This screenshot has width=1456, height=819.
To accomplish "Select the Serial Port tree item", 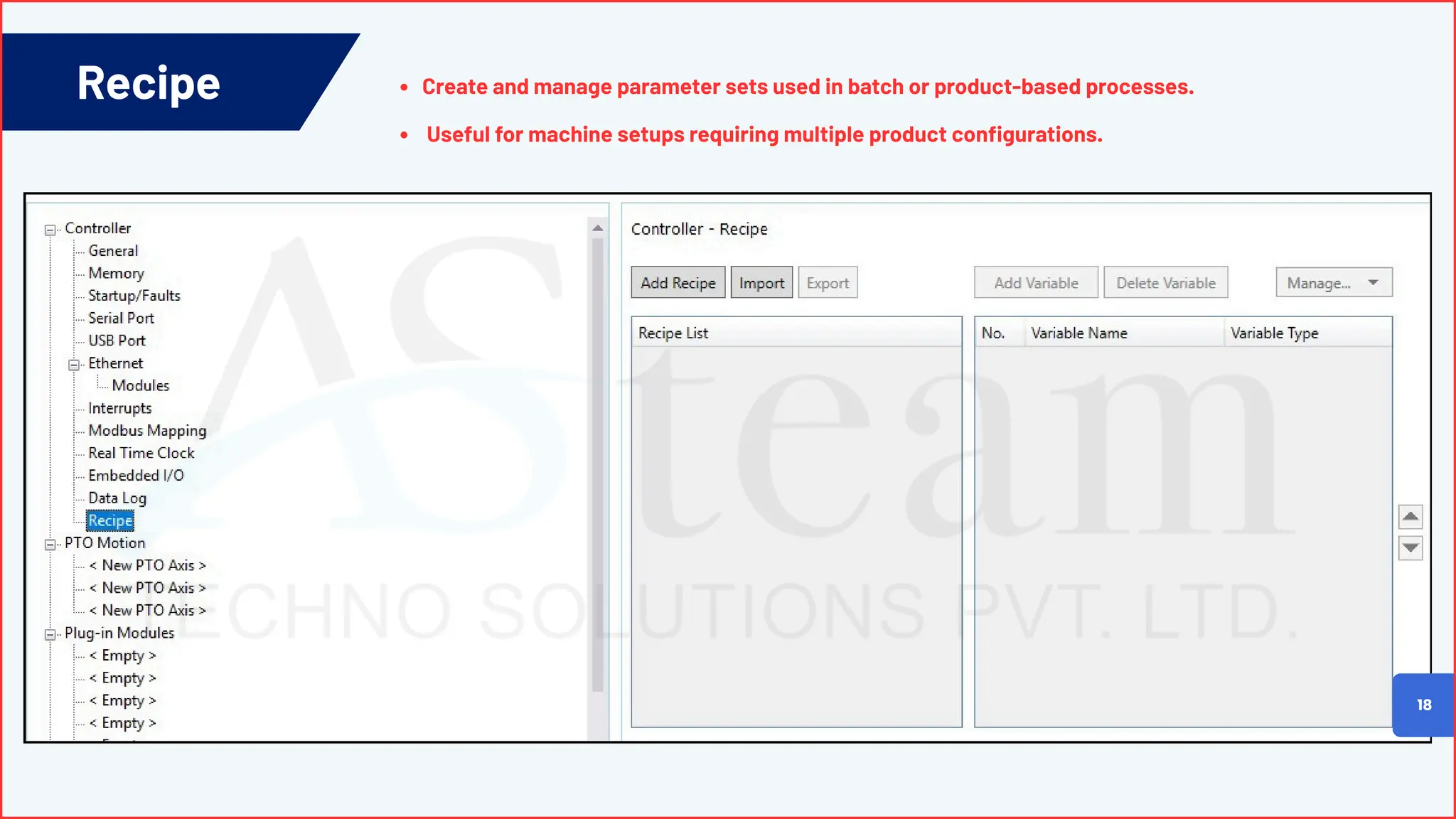I will pos(121,318).
